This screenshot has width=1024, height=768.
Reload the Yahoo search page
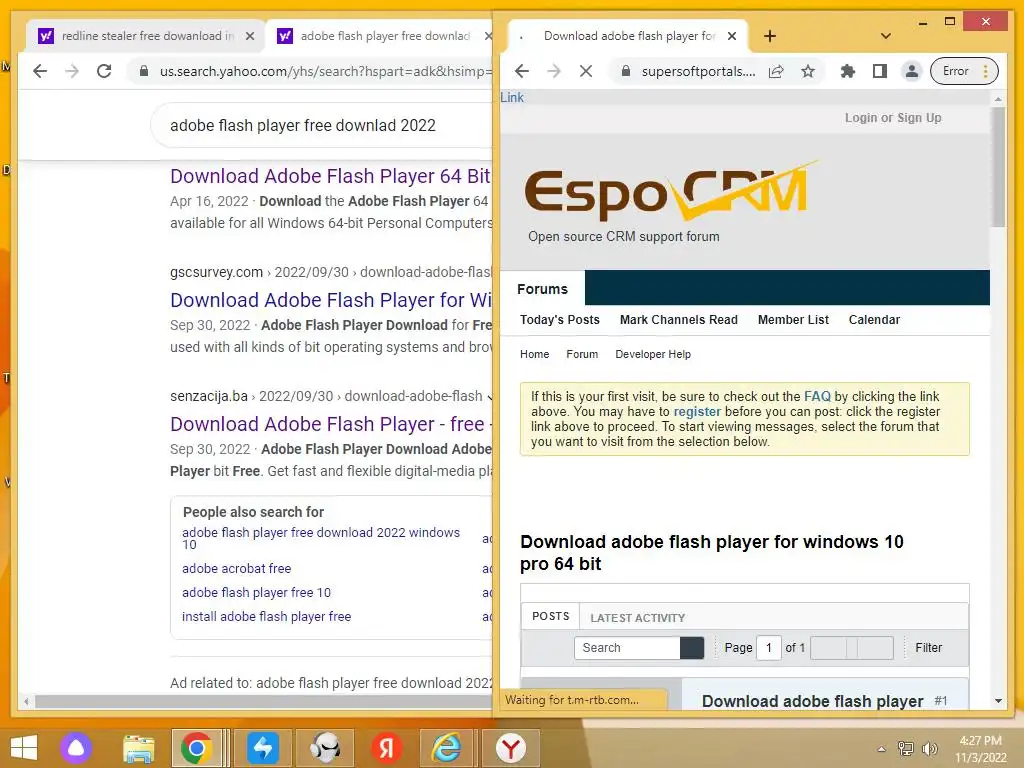pos(104,71)
